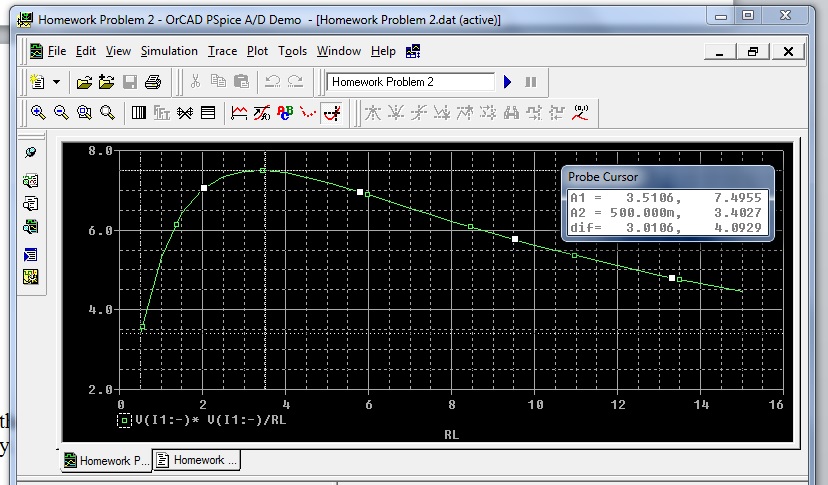Toggle Log Y Axis
The image size is (828, 485).
click(208, 113)
